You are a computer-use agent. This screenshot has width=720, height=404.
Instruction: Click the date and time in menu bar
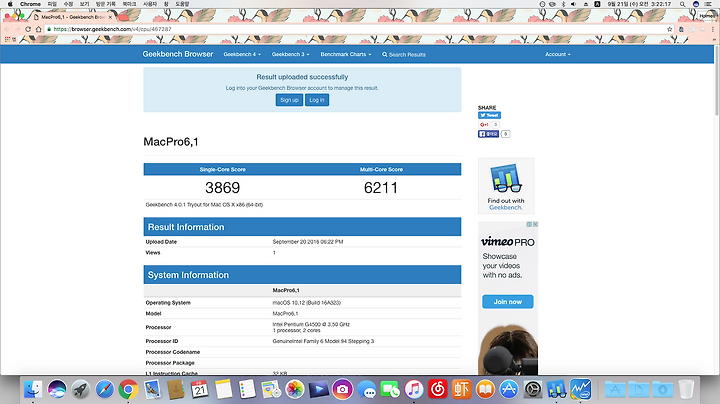[639, 4]
